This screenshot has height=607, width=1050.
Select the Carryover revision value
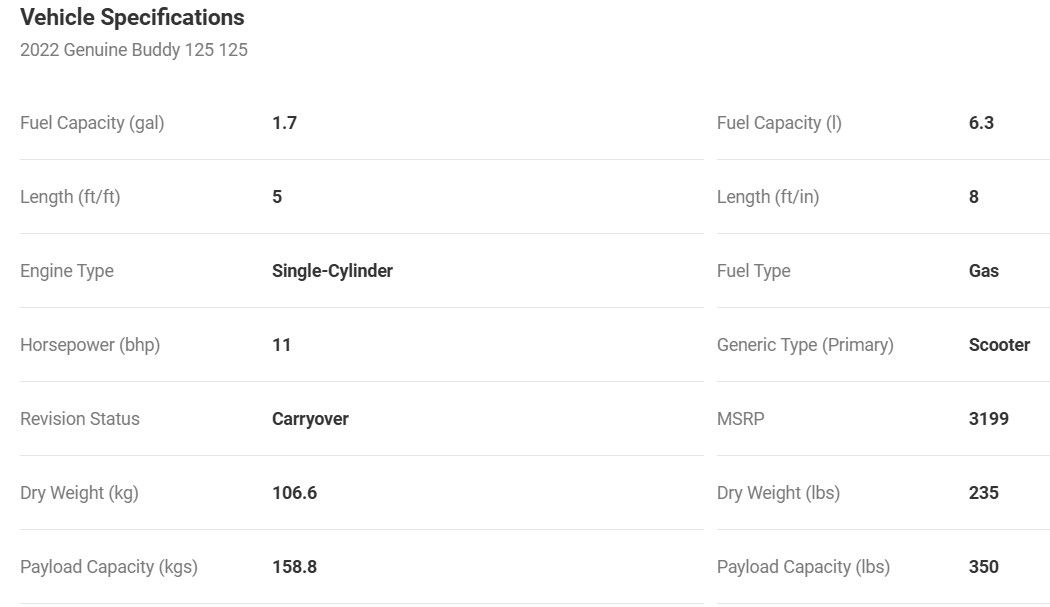click(310, 419)
